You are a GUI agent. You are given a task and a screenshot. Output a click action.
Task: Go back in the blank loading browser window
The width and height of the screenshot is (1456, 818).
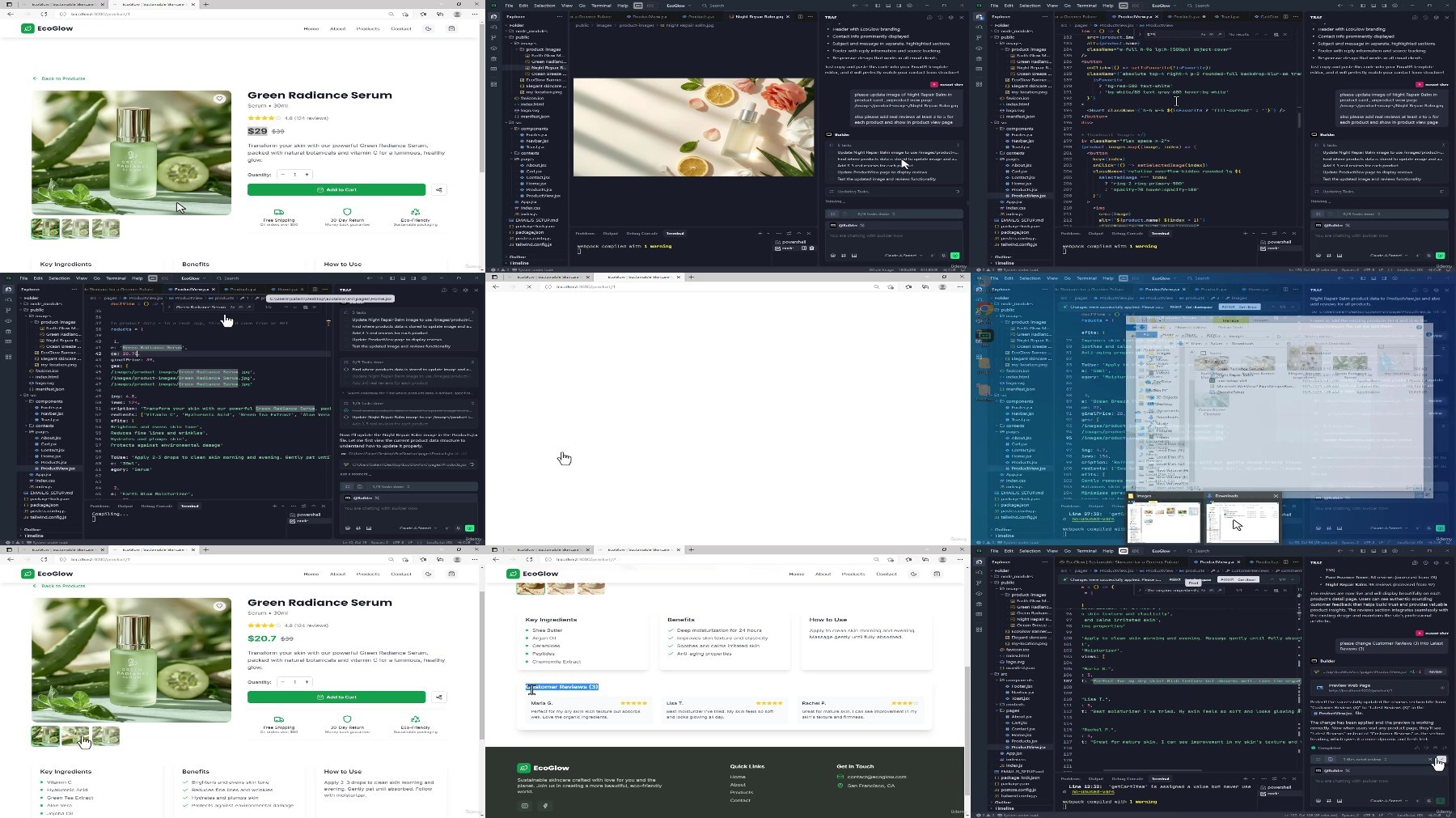(x=496, y=286)
